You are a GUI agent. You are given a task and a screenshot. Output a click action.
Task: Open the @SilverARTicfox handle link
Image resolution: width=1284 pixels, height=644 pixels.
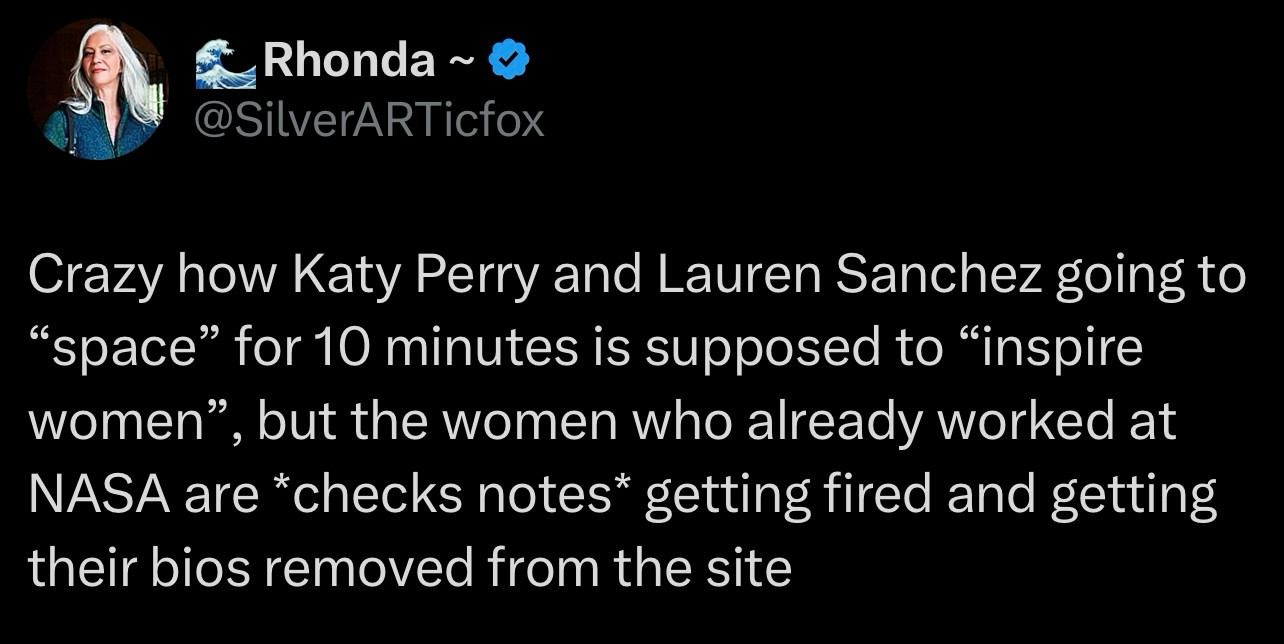369,121
